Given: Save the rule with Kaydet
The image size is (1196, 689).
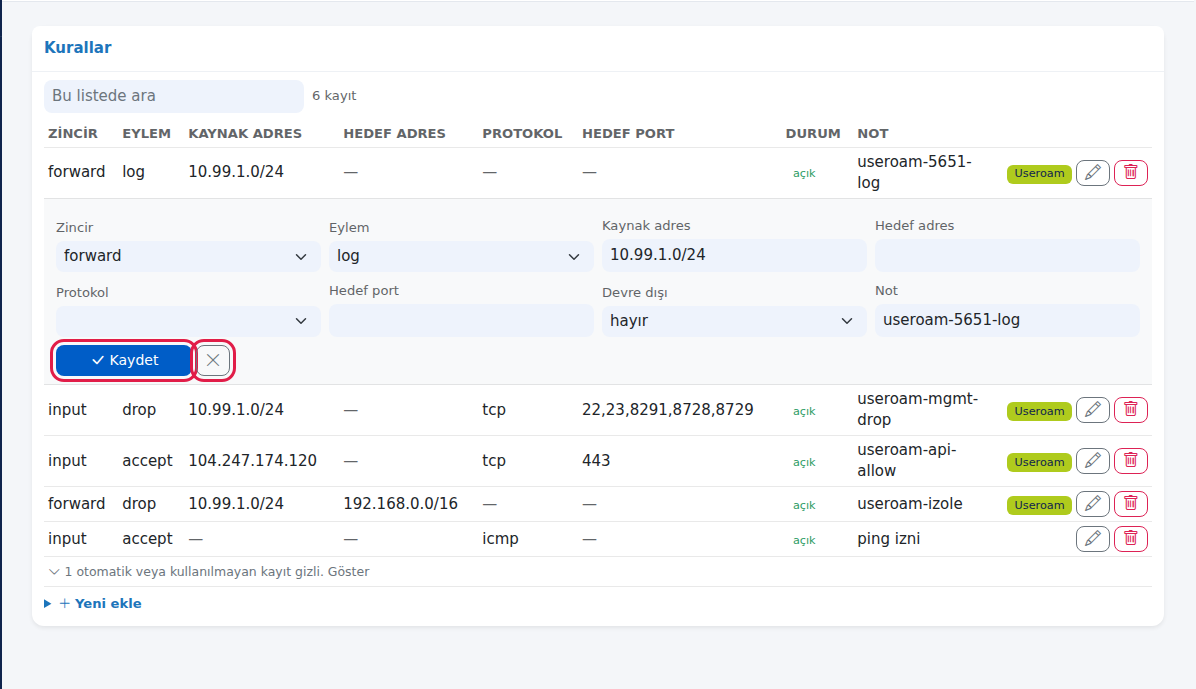Looking at the screenshot, I should (124, 360).
